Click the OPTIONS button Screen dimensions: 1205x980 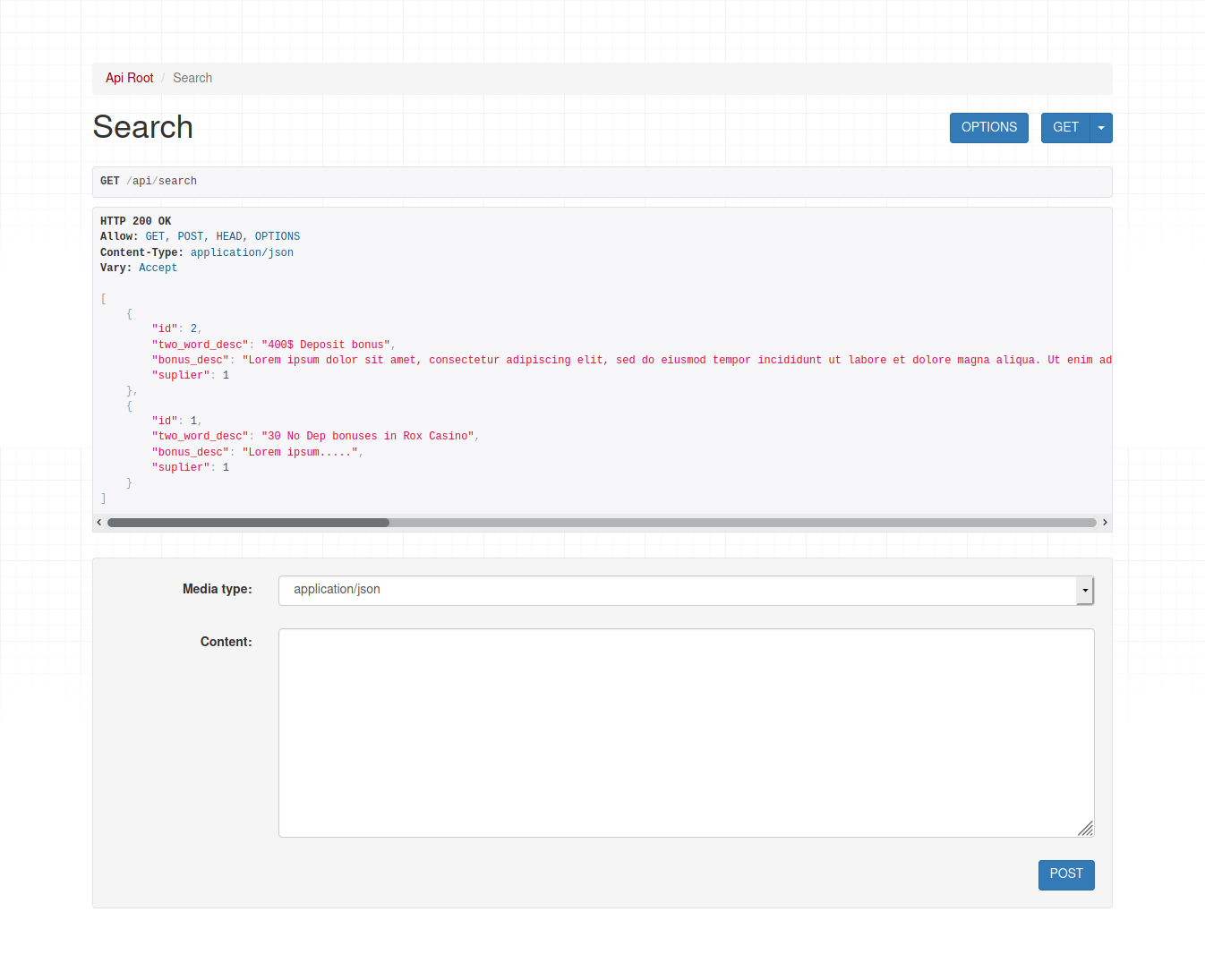point(989,128)
